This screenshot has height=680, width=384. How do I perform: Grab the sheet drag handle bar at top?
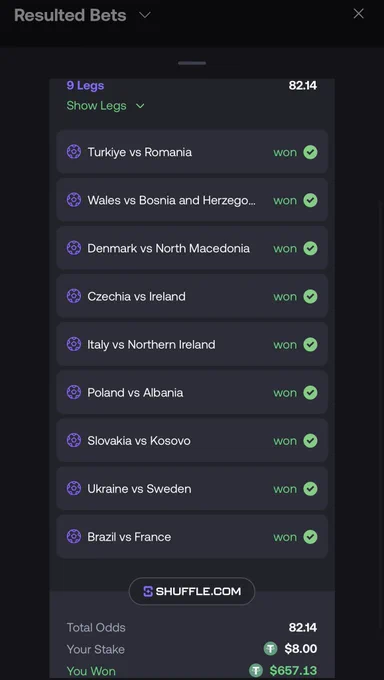pos(192,63)
